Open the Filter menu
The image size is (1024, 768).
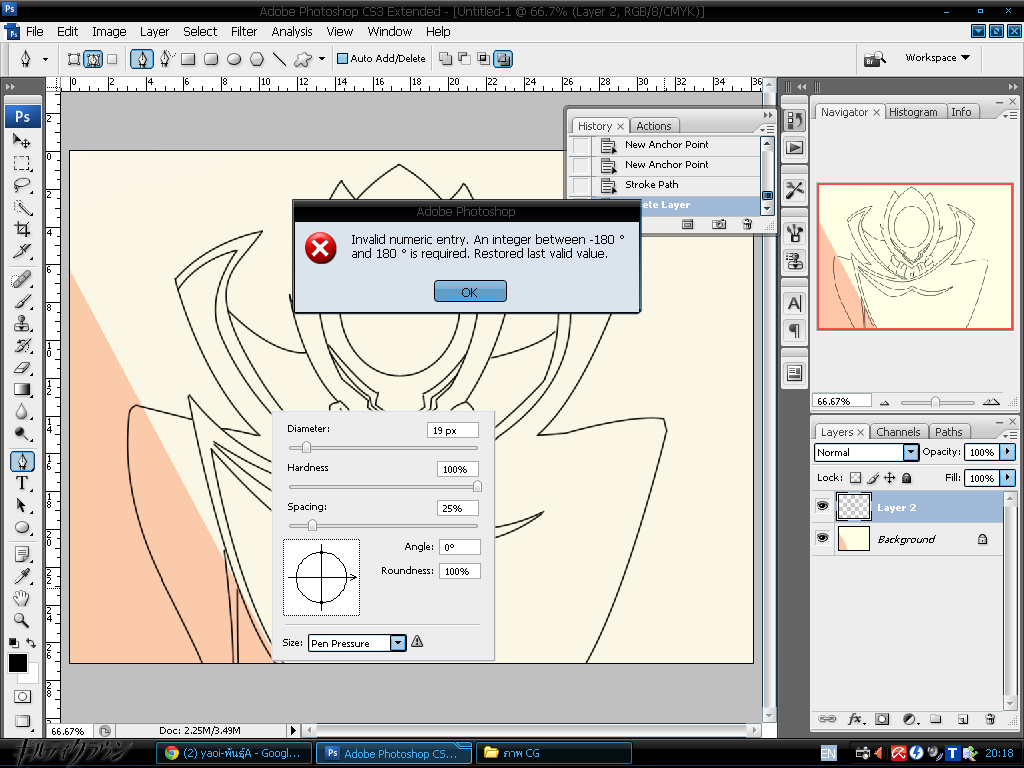(x=244, y=31)
